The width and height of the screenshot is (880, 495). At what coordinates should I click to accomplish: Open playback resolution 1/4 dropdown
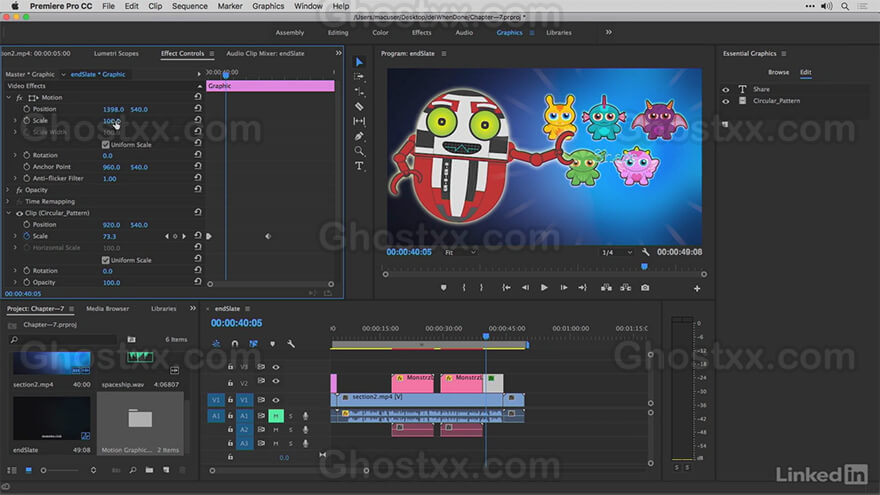click(x=616, y=253)
